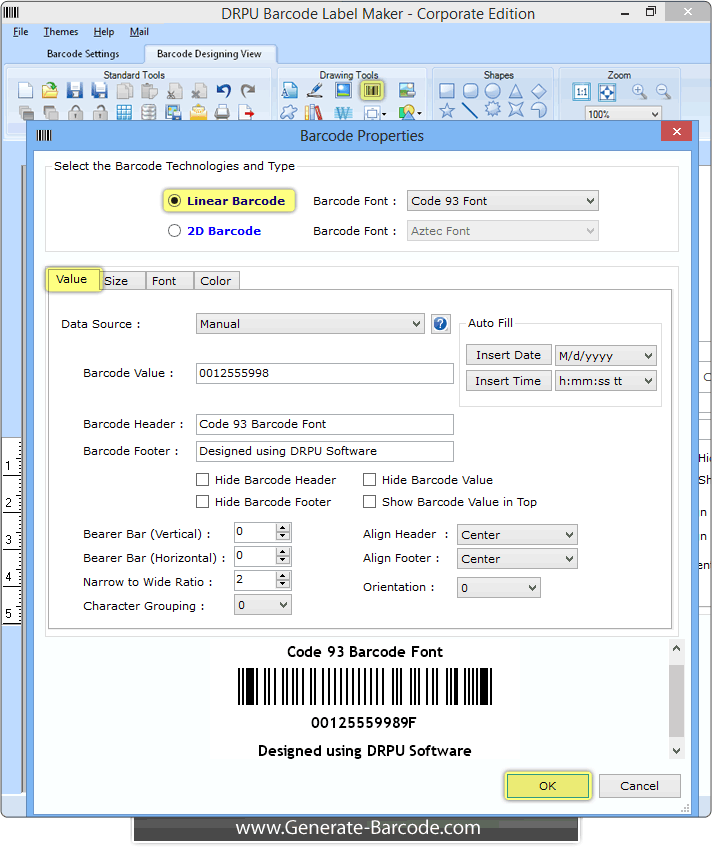Screen dimensions: 712x847
Task: Select the Linear Barcode radio button
Action: [x=174, y=201]
